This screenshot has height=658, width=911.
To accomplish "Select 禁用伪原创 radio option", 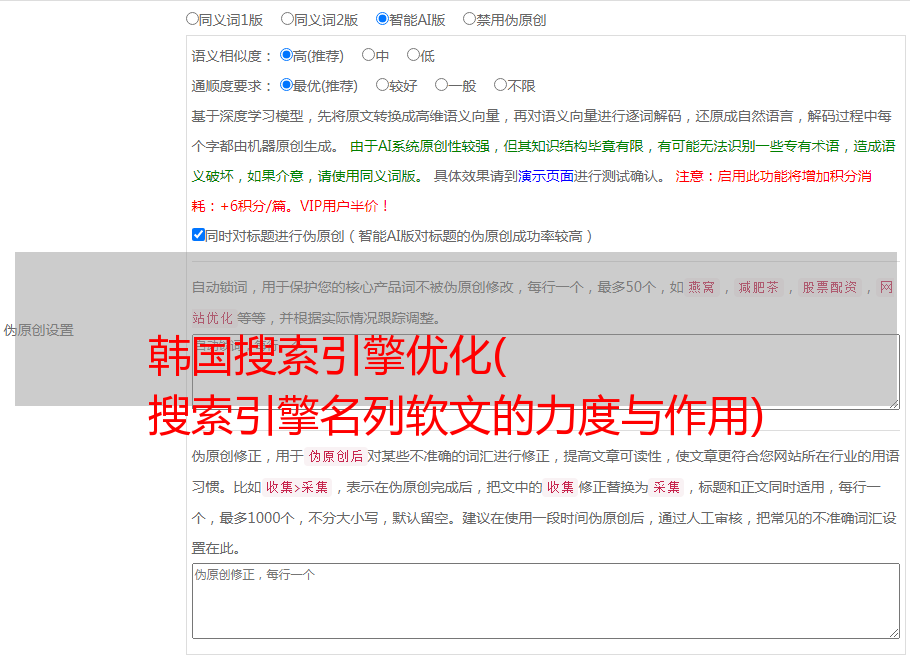I will click(469, 19).
